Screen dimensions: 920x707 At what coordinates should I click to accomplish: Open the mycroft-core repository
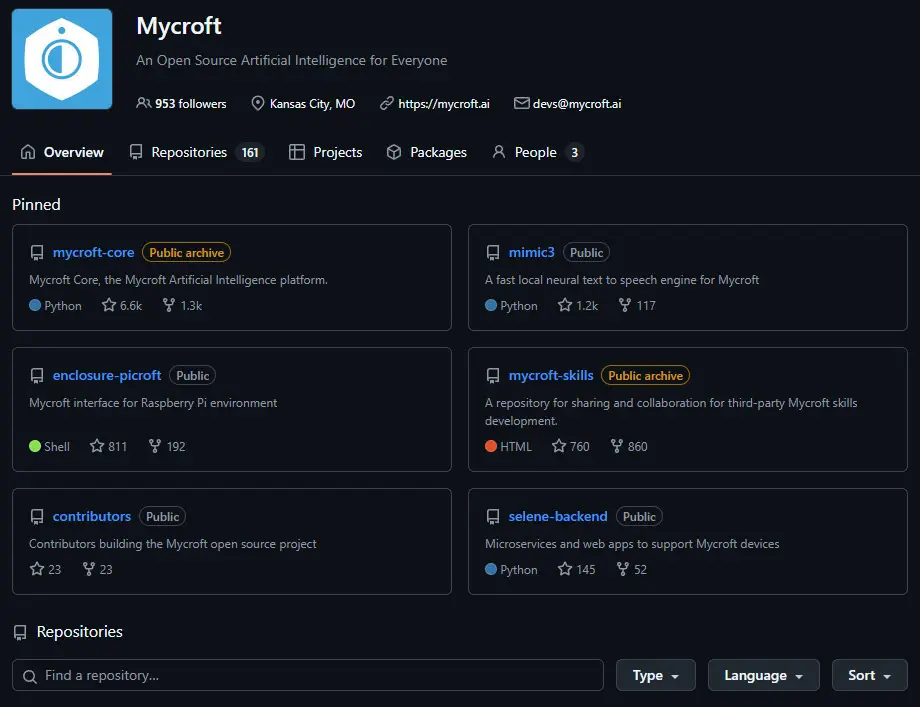[93, 252]
